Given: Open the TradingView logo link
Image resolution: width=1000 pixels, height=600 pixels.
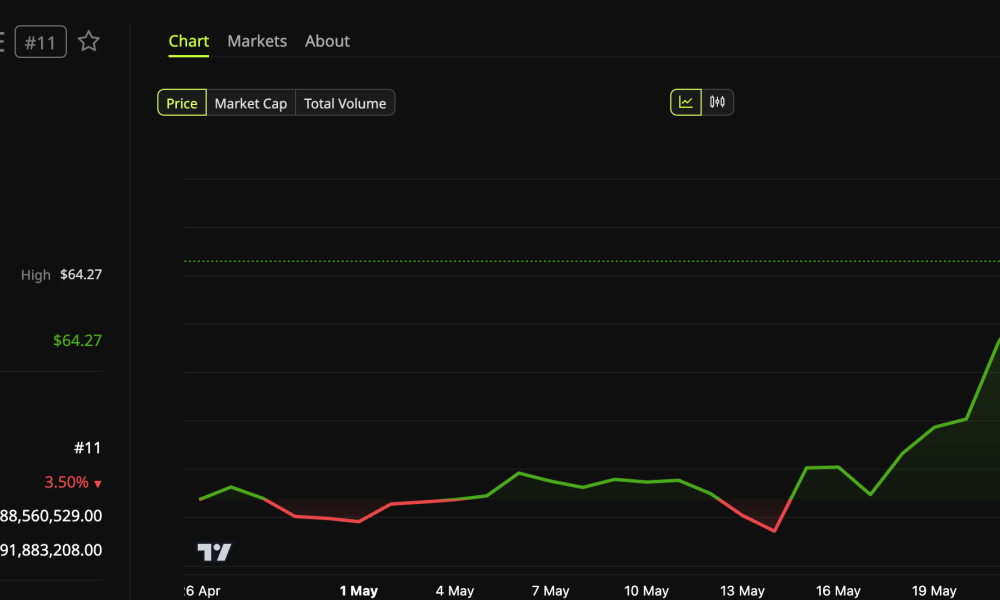Looking at the screenshot, I should pyautogui.click(x=214, y=552).
